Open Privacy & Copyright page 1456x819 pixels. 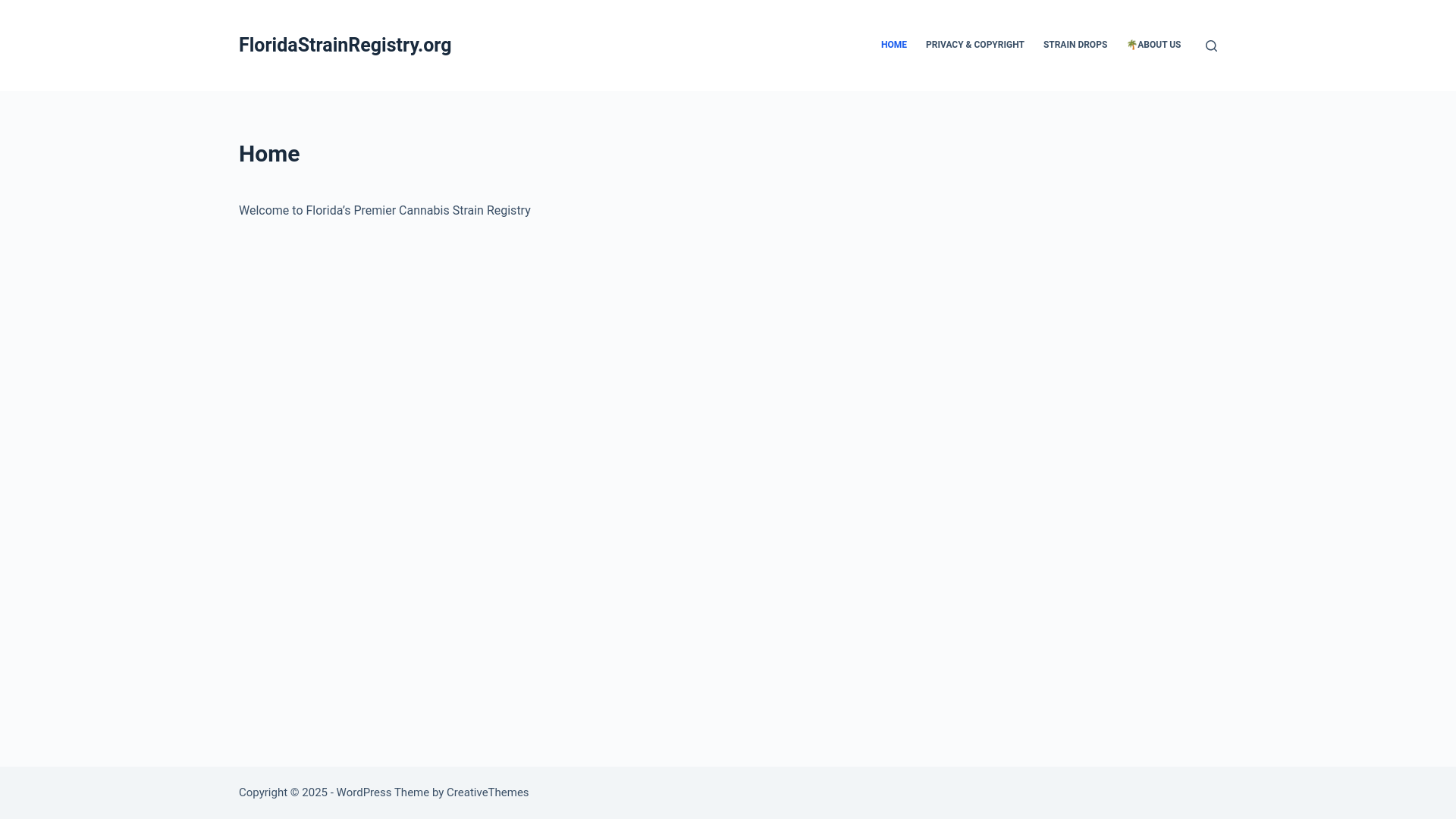974,45
